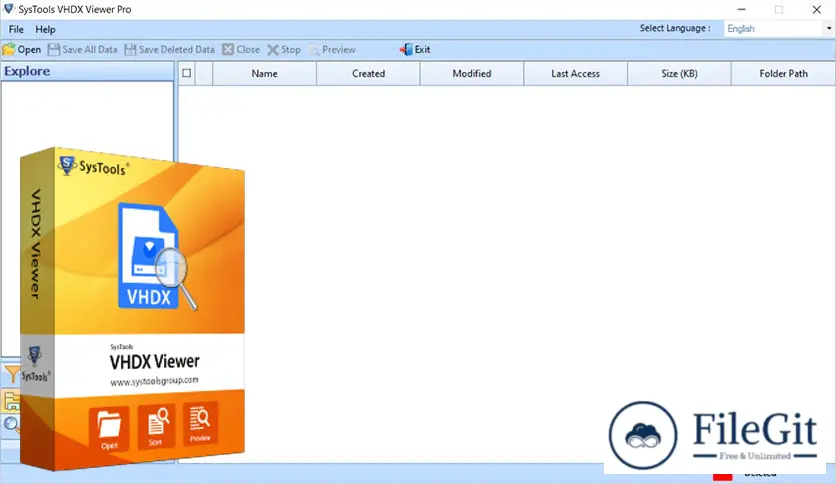The width and height of the screenshot is (836, 484).
Task: Click the SysTools app icon in the title bar
Action: point(9,9)
